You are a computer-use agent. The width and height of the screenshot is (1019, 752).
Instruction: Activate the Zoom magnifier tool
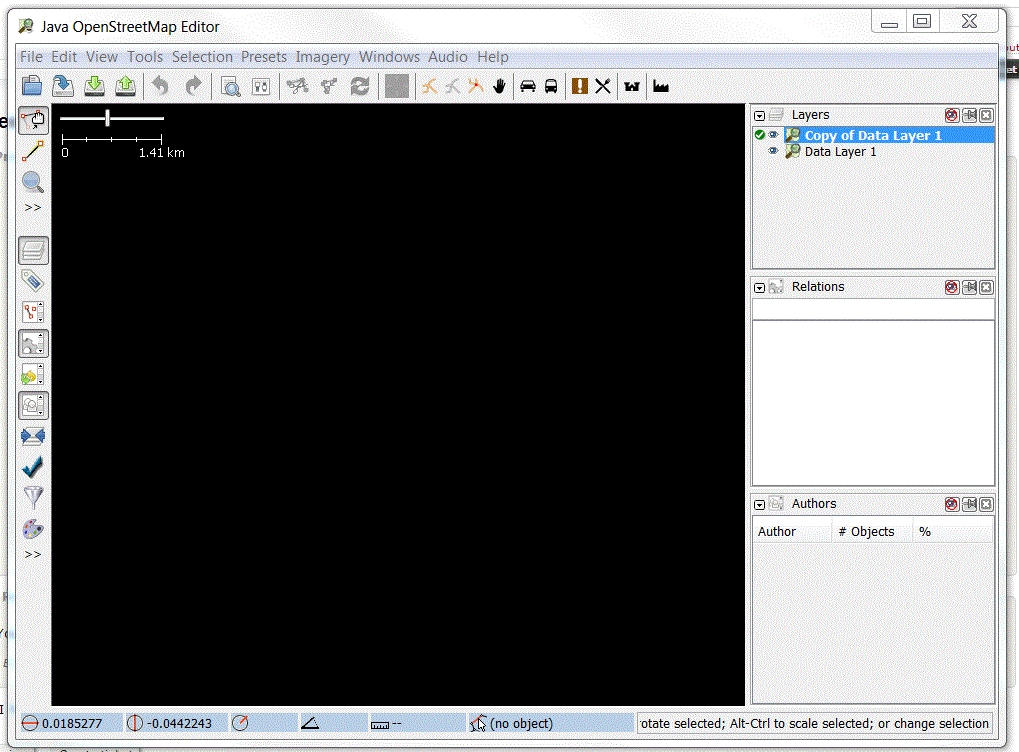(33, 182)
